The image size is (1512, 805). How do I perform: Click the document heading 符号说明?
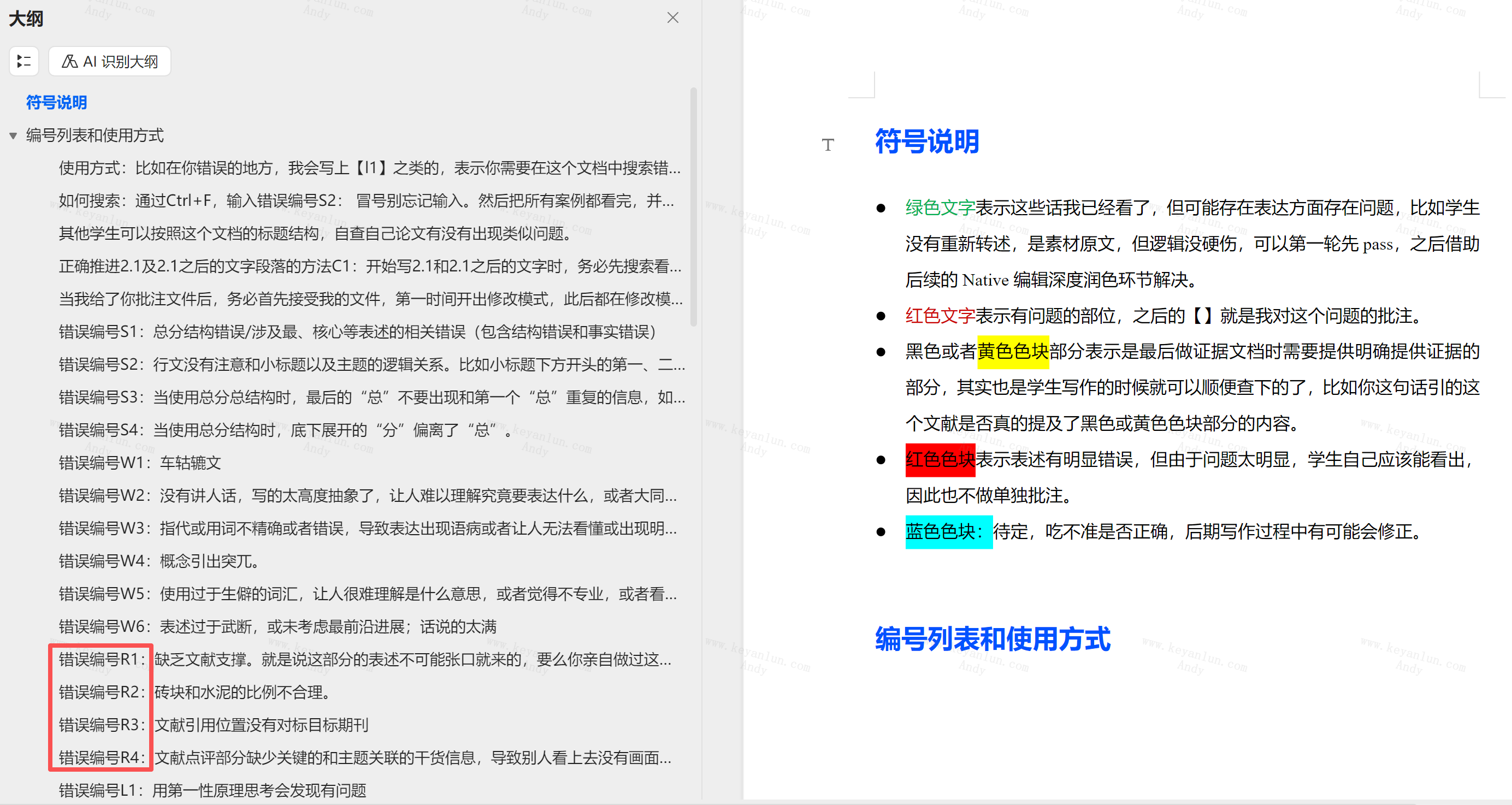(927, 142)
